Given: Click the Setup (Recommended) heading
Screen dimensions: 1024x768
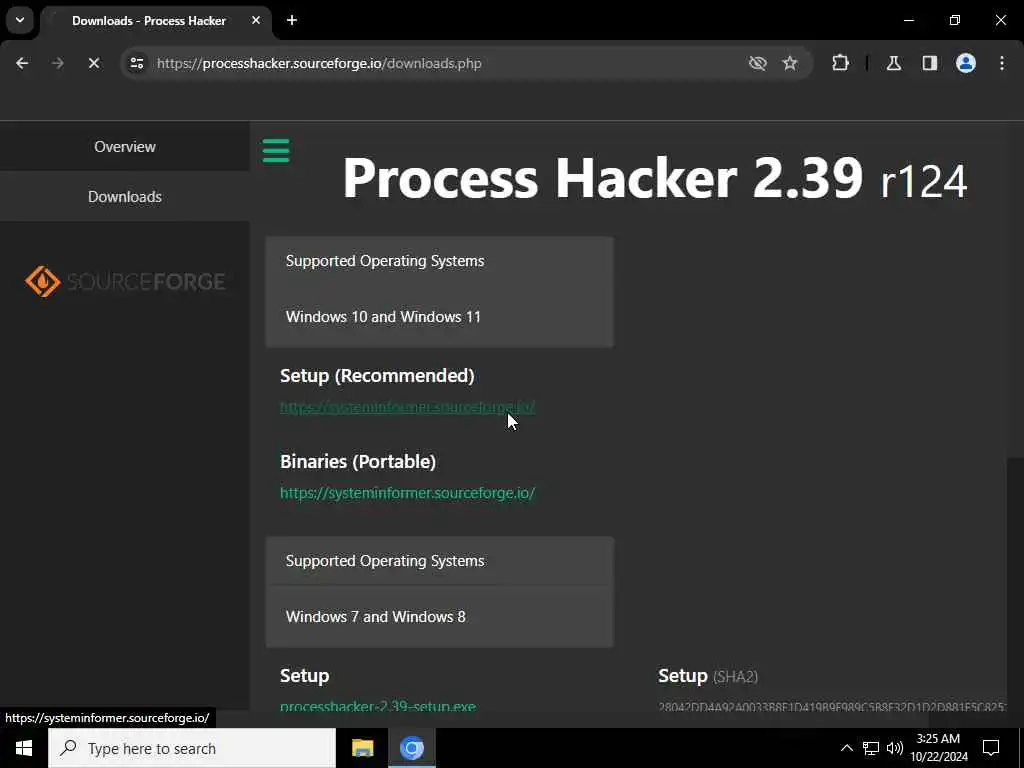Looking at the screenshot, I should [377, 376].
